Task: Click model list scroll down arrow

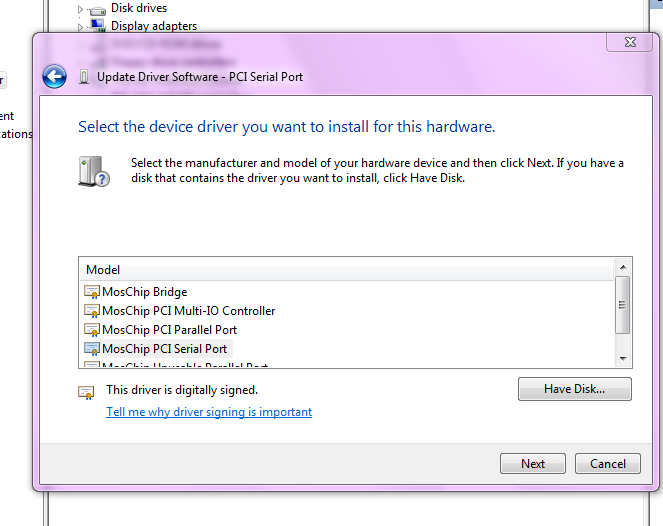Action: tap(623, 359)
